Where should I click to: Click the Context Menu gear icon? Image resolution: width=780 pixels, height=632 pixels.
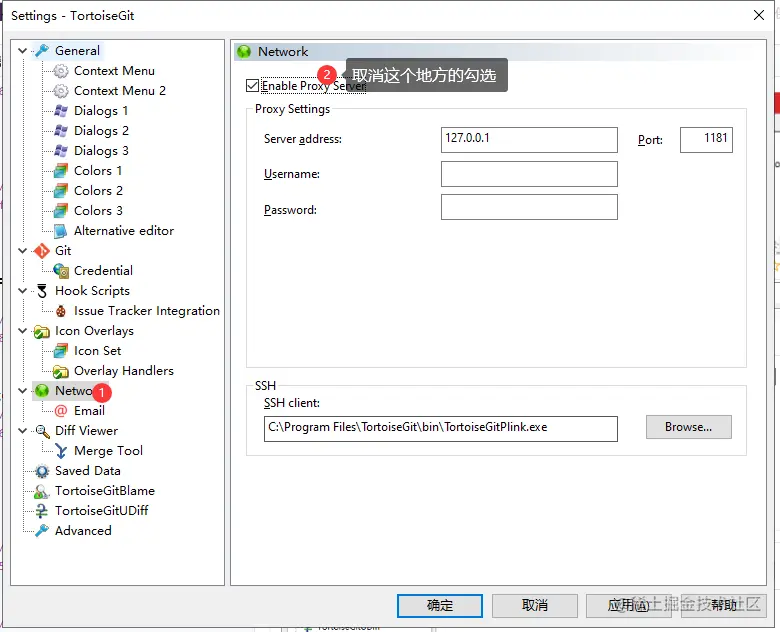(61, 71)
